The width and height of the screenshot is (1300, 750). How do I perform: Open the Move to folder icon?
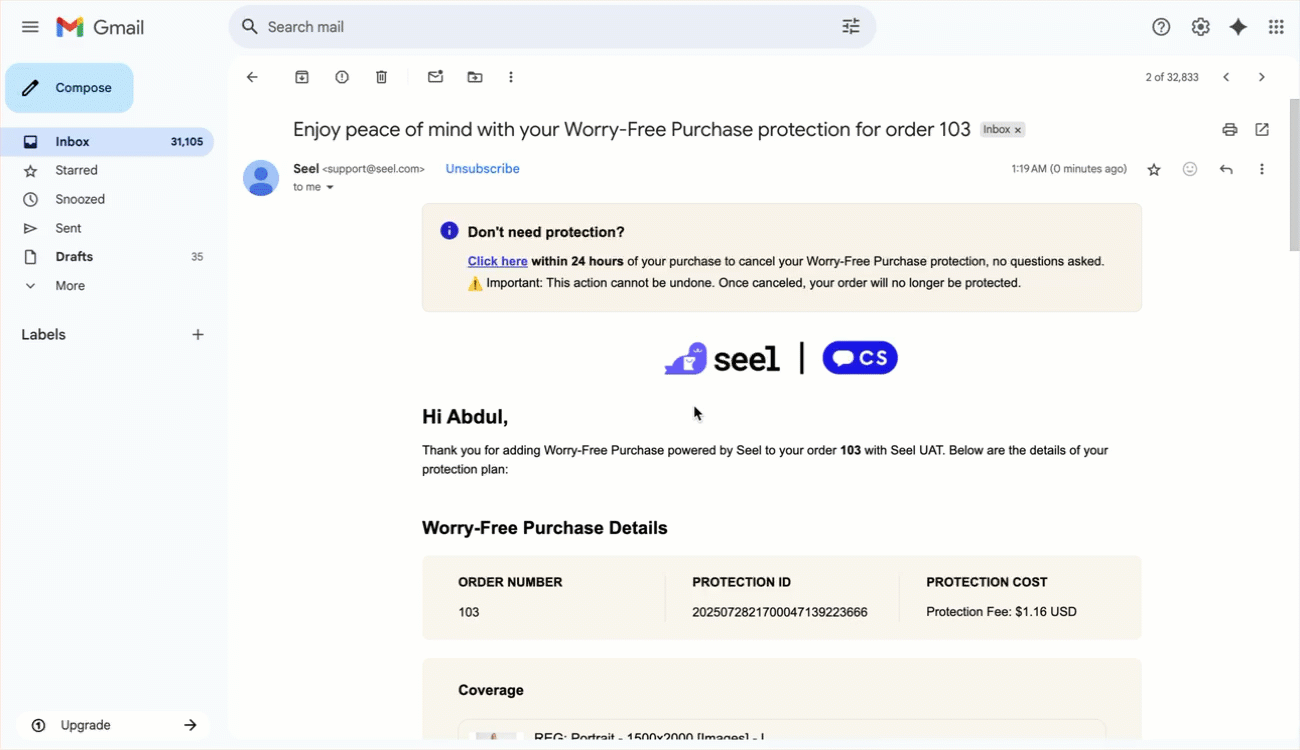click(474, 77)
